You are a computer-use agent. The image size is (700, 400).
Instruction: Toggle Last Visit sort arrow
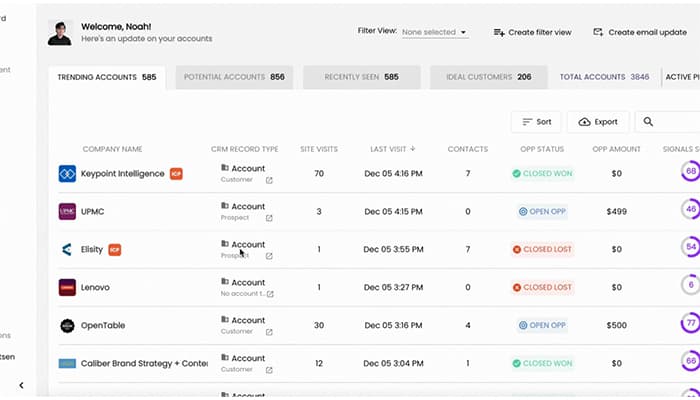[412, 149]
